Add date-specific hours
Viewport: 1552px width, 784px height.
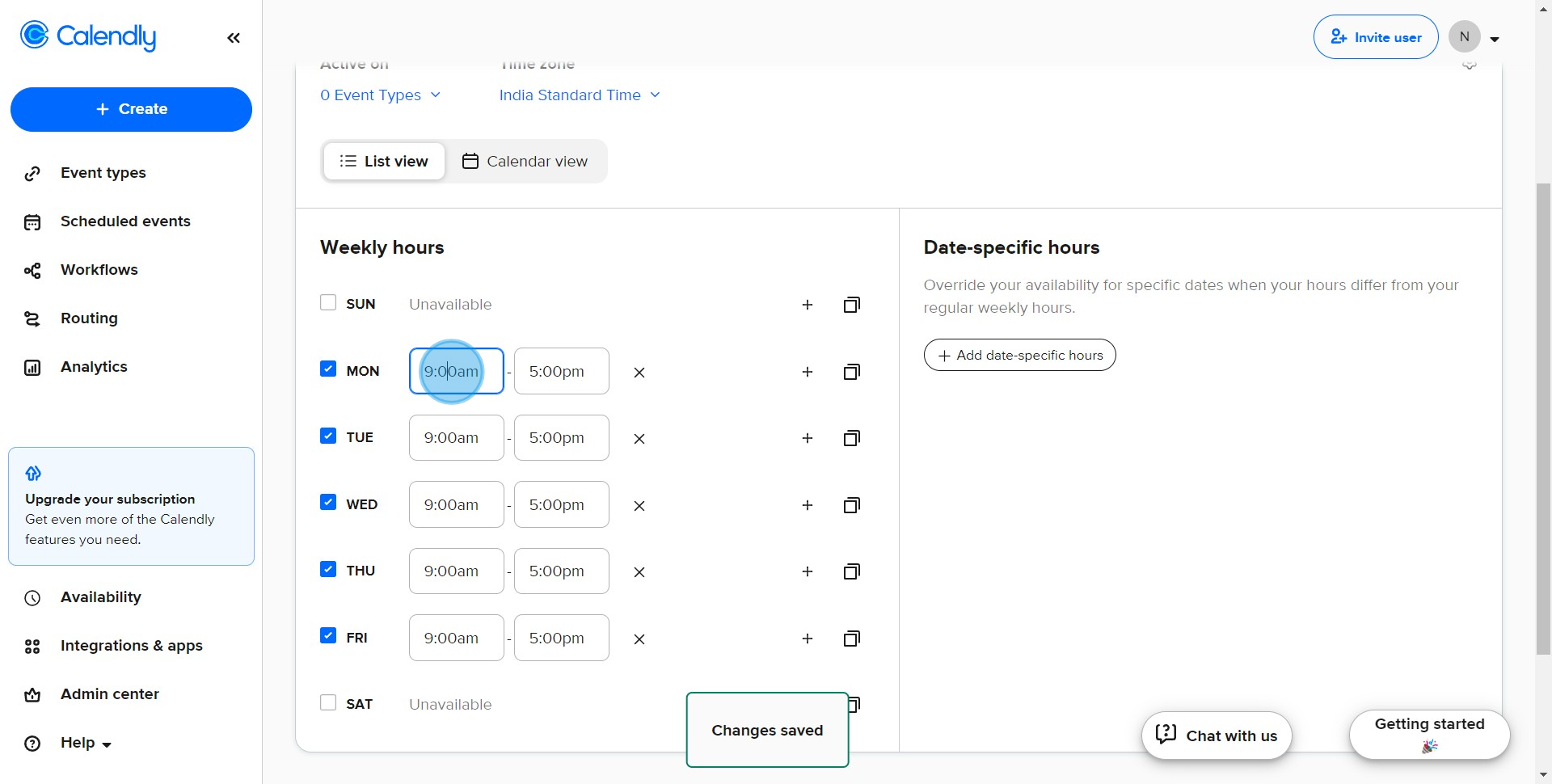1020,355
